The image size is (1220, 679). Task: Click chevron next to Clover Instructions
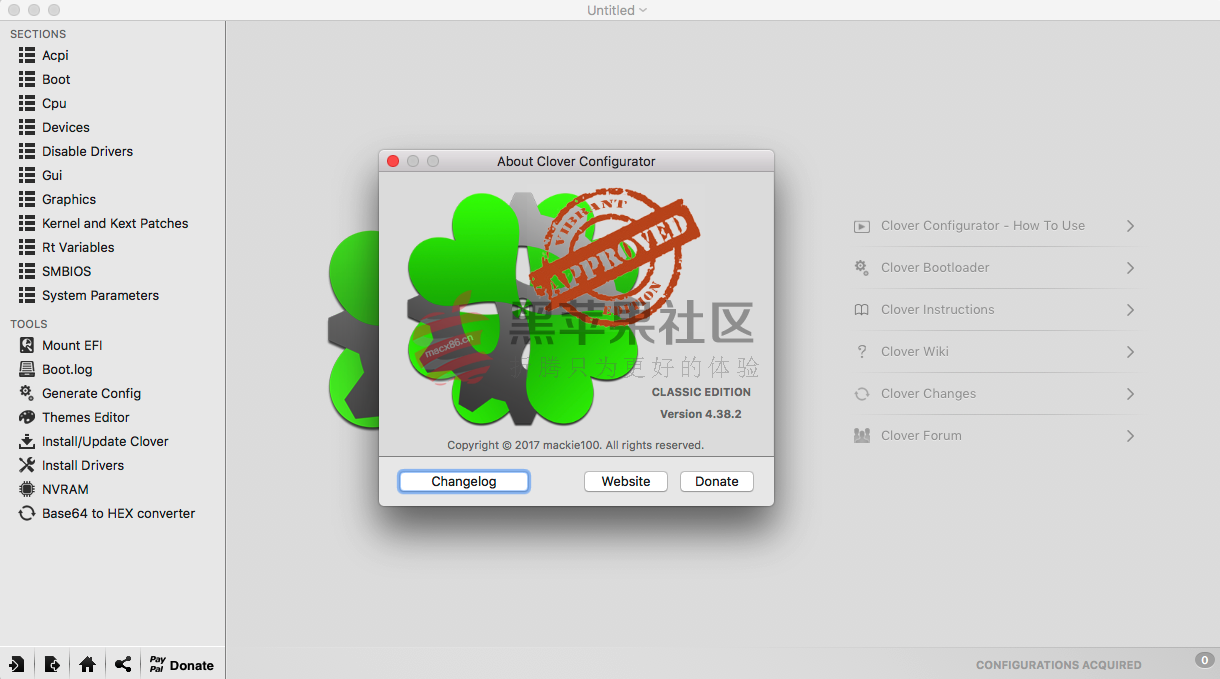pos(1130,310)
